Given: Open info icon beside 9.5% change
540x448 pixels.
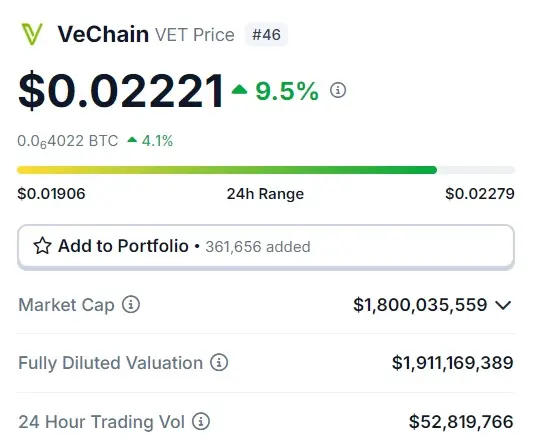Looking at the screenshot, I should [338, 90].
